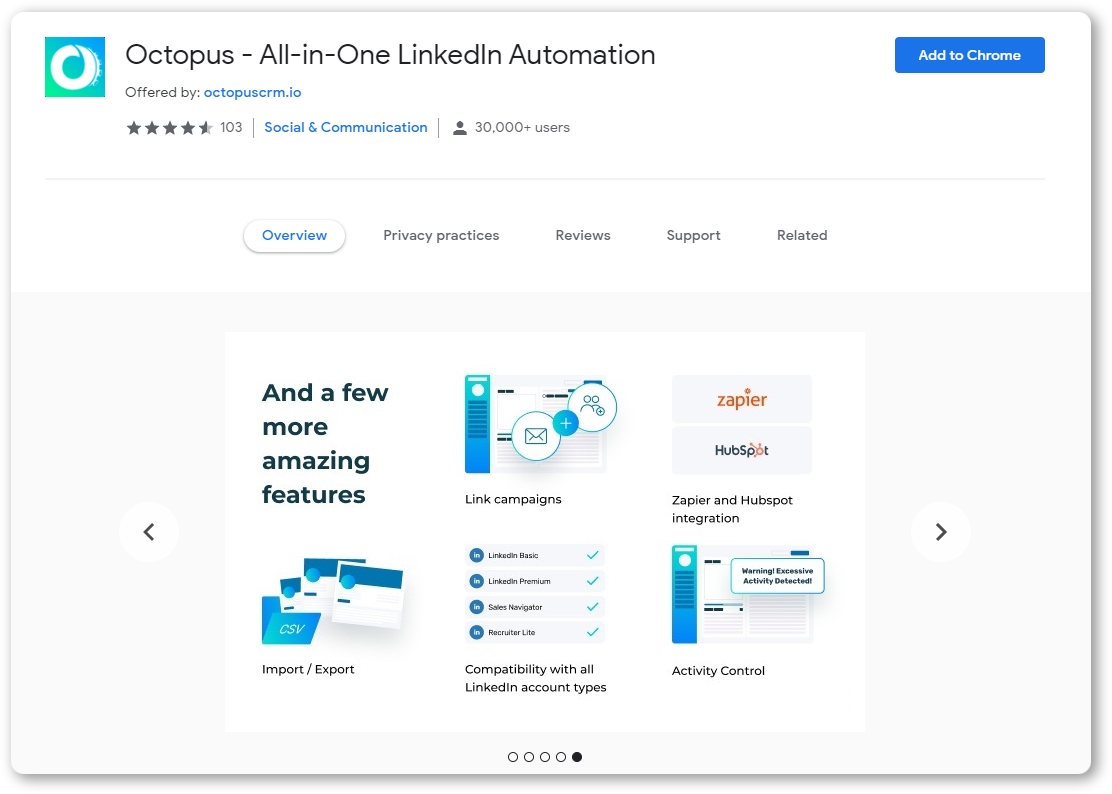This screenshot has width=1112, height=794.
Task: Switch to Privacy practices tab
Action: click(441, 235)
